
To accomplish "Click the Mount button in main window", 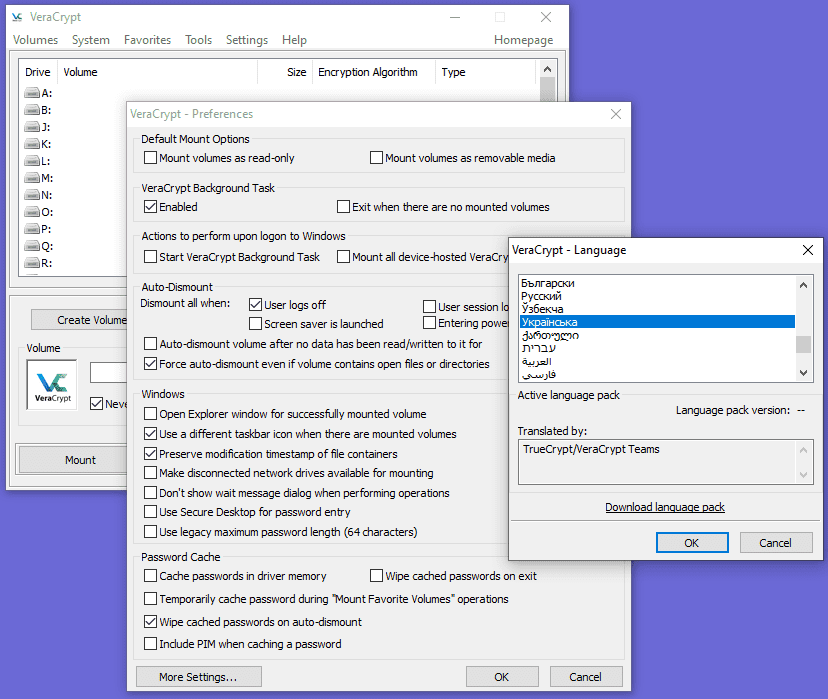I will (x=73, y=460).
